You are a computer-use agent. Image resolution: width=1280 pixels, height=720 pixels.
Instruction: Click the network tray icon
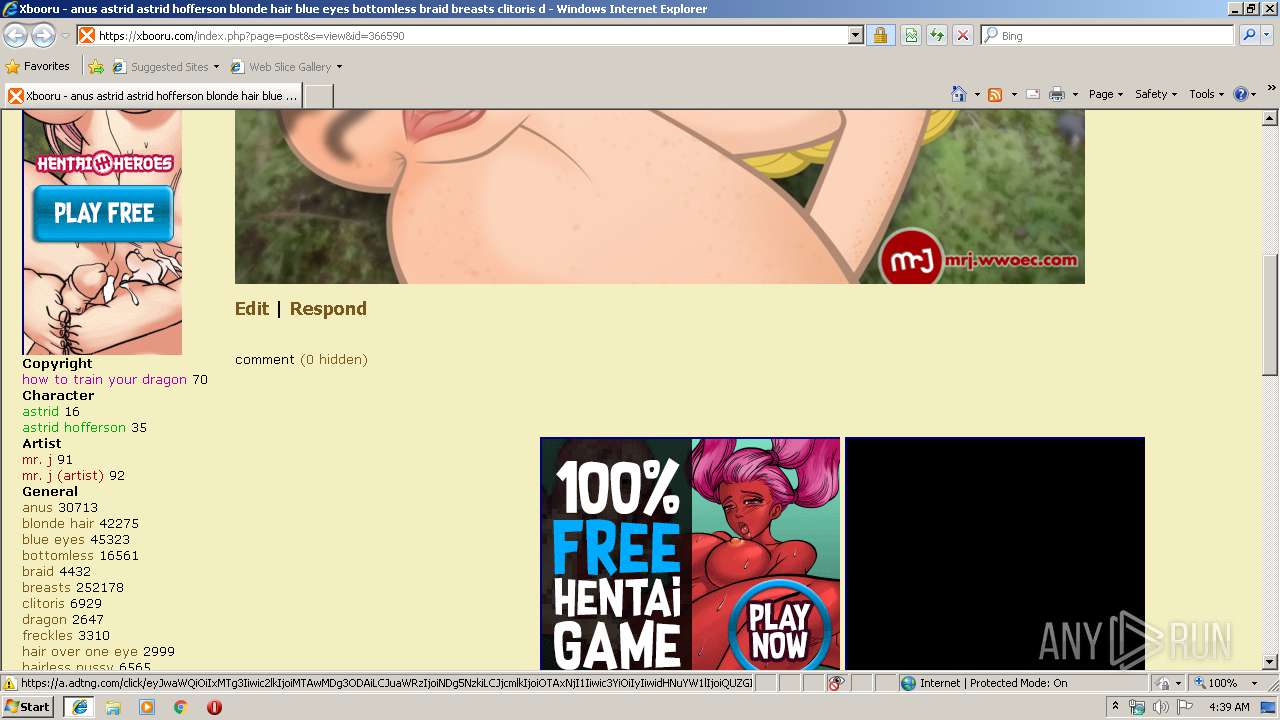point(1137,707)
